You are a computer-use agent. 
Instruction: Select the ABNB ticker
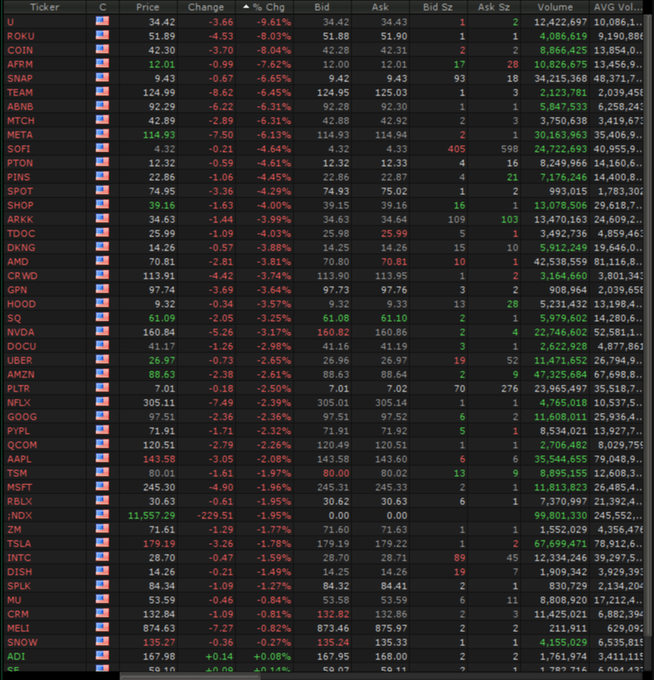tap(20, 107)
